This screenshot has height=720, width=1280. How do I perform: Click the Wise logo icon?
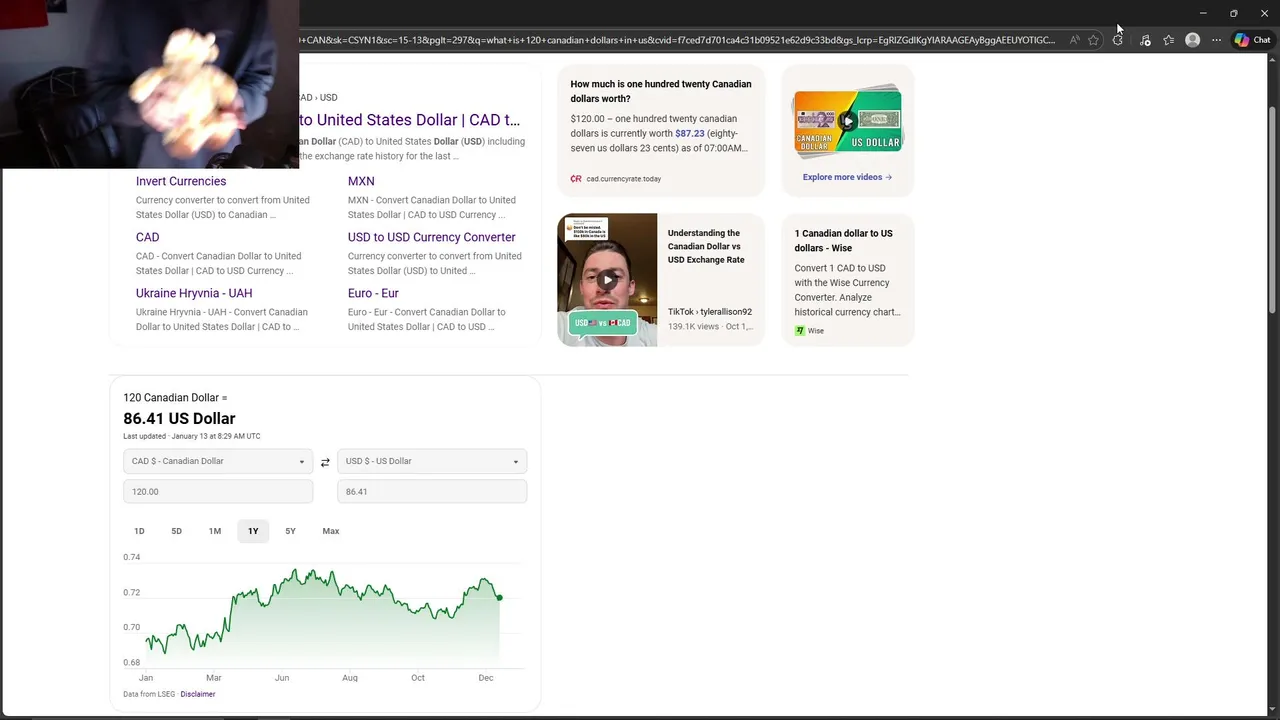point(800,331)
